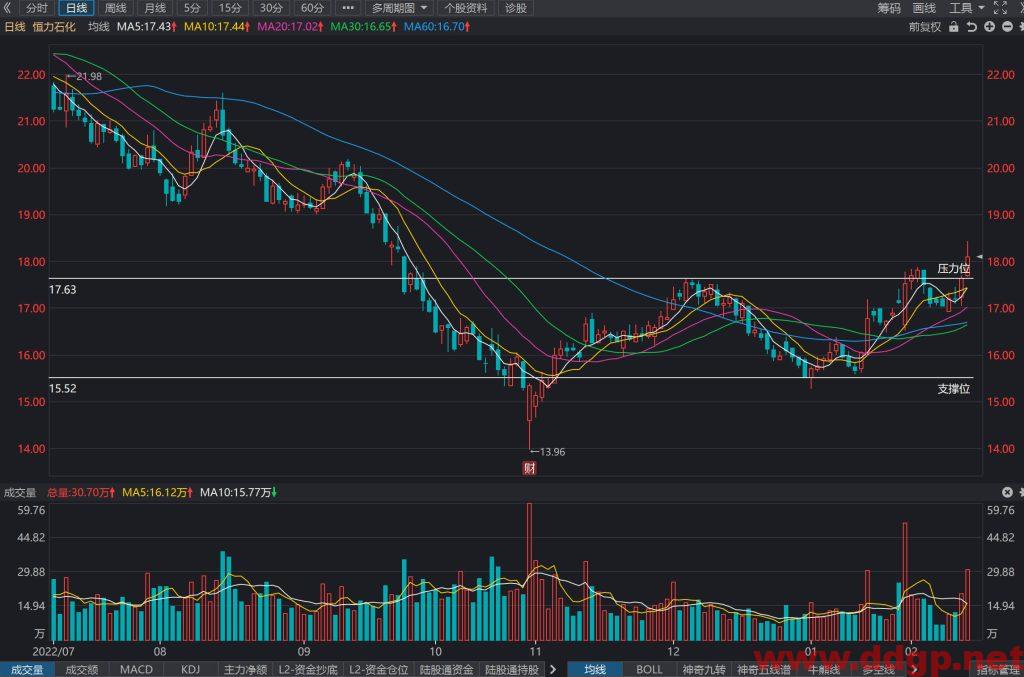
Task: Click the 压力位 resistance line label
Action: pyautogui.click(x=953, y=268)
